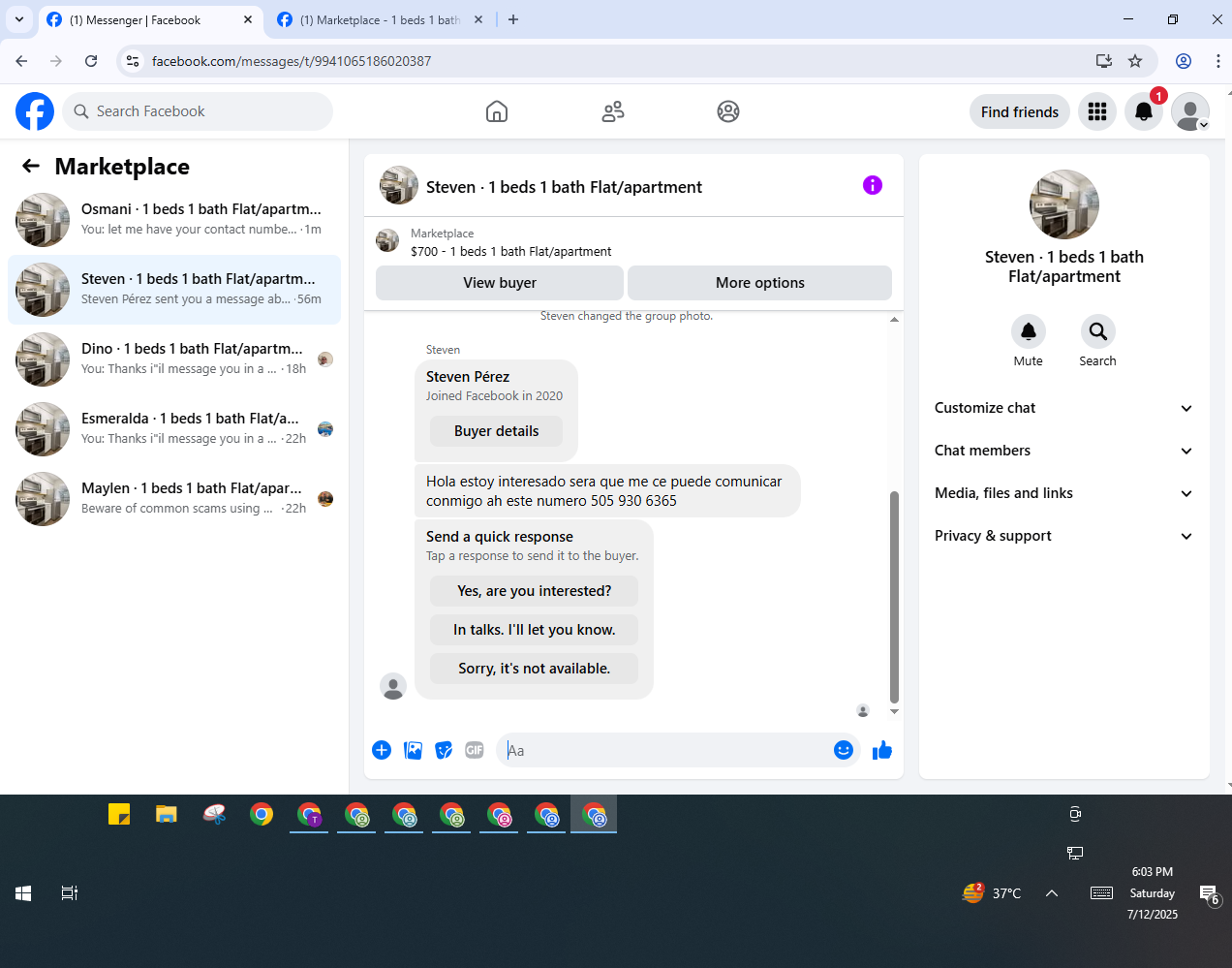Expand Chat members section
This screenshot has height=968, width=1232.
click(x=1063, y=451)
